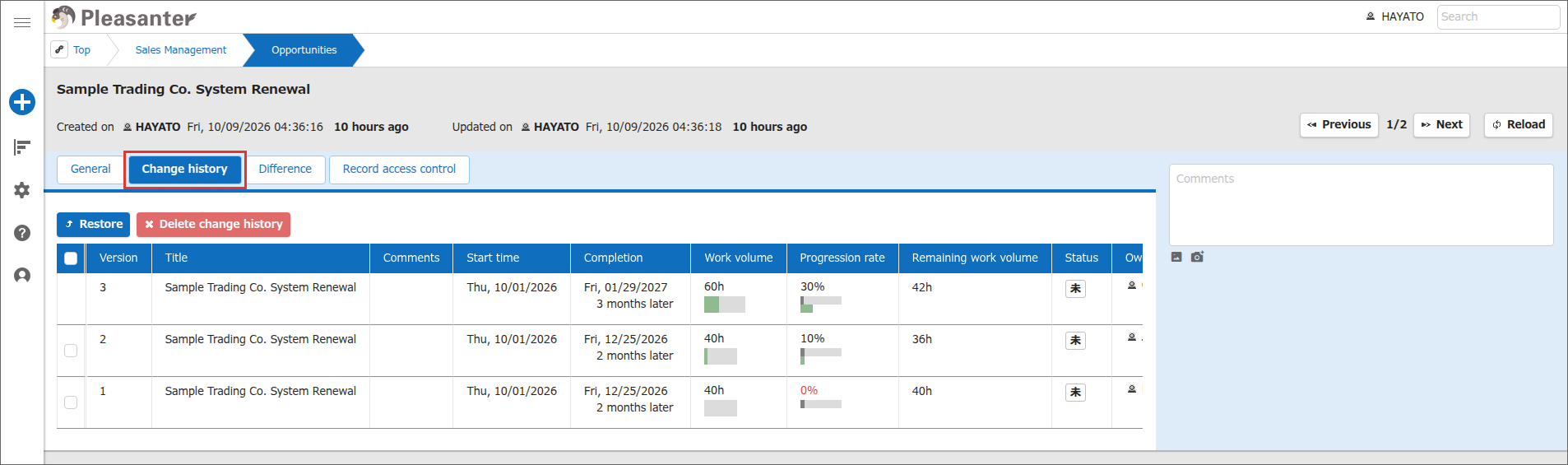Open the account user icon in sidebar

click(22, 275)
